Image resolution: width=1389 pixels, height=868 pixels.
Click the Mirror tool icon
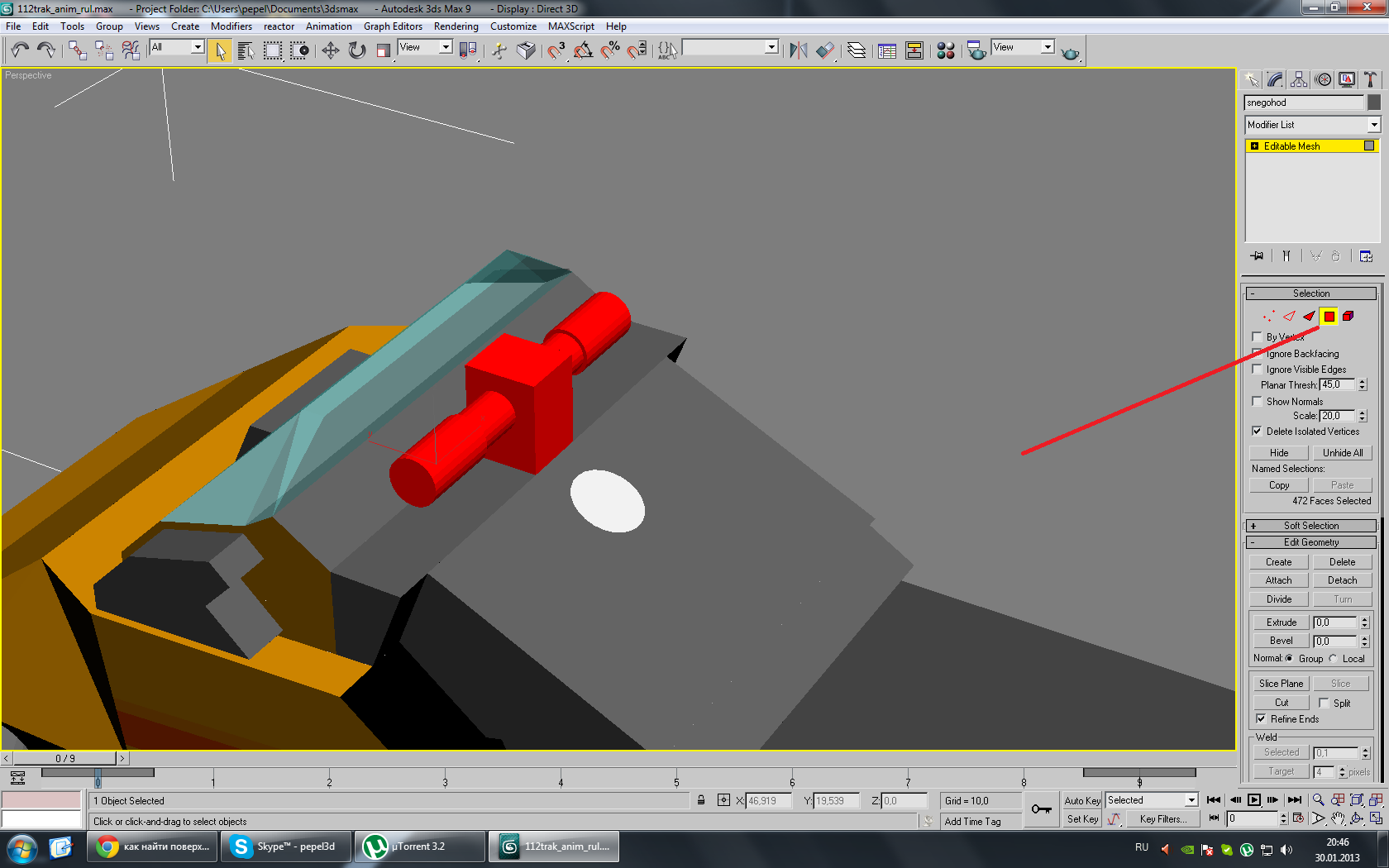pos(797,50)
